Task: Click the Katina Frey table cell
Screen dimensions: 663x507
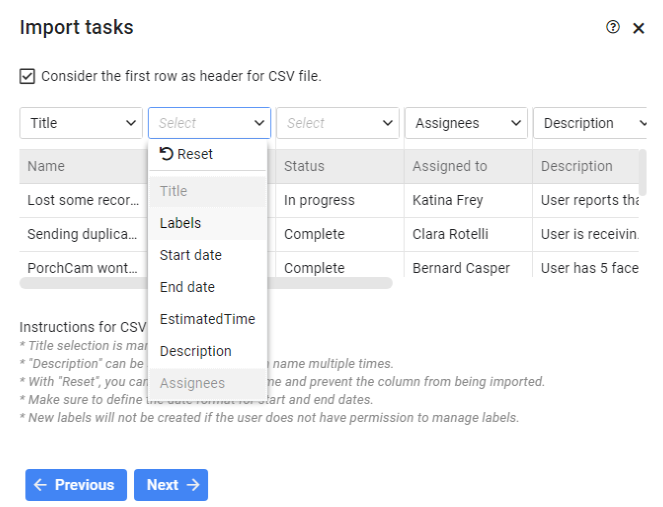Action: (468, 200)
